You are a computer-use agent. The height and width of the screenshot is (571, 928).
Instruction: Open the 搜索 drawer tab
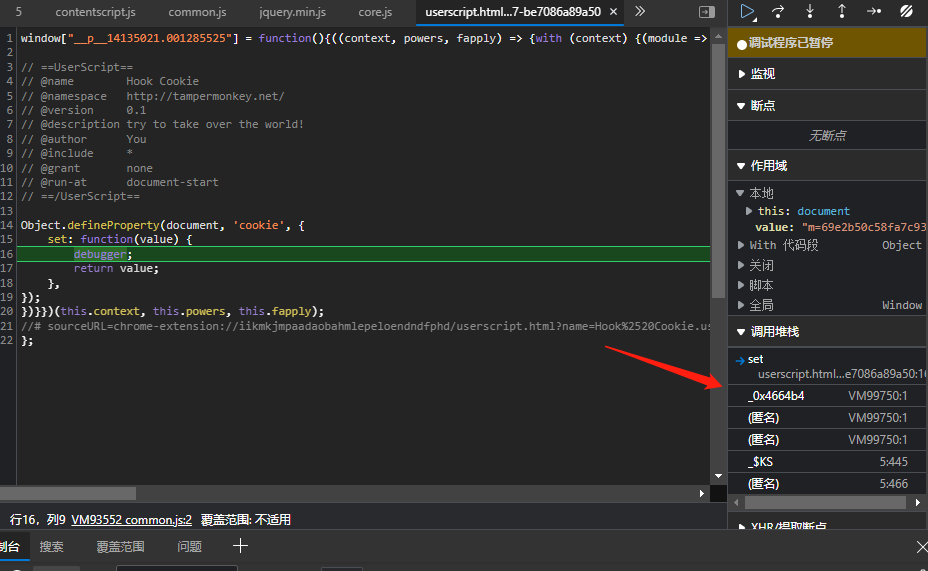51,546
